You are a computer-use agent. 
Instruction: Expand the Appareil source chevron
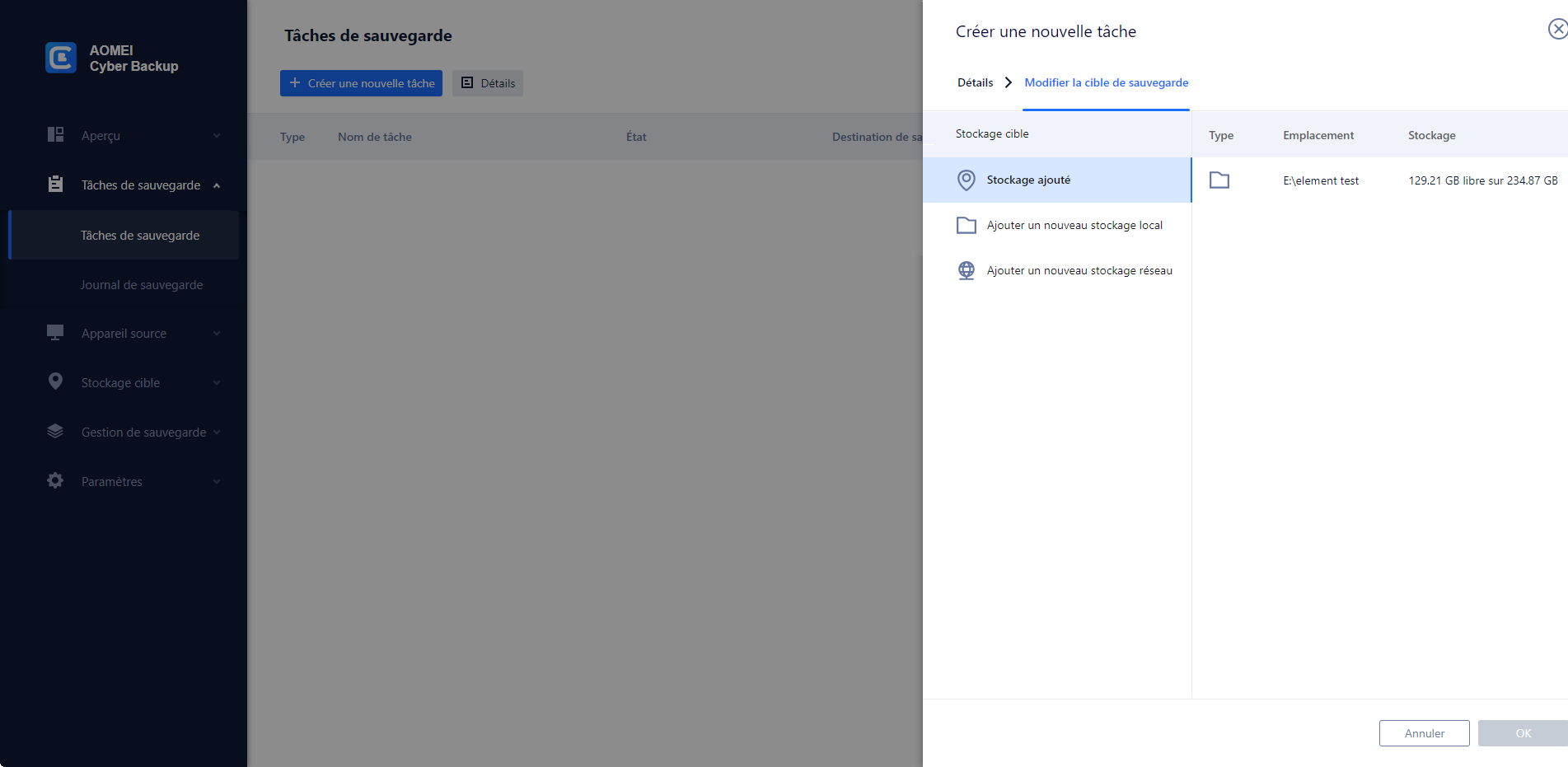(x=217, y=334)
